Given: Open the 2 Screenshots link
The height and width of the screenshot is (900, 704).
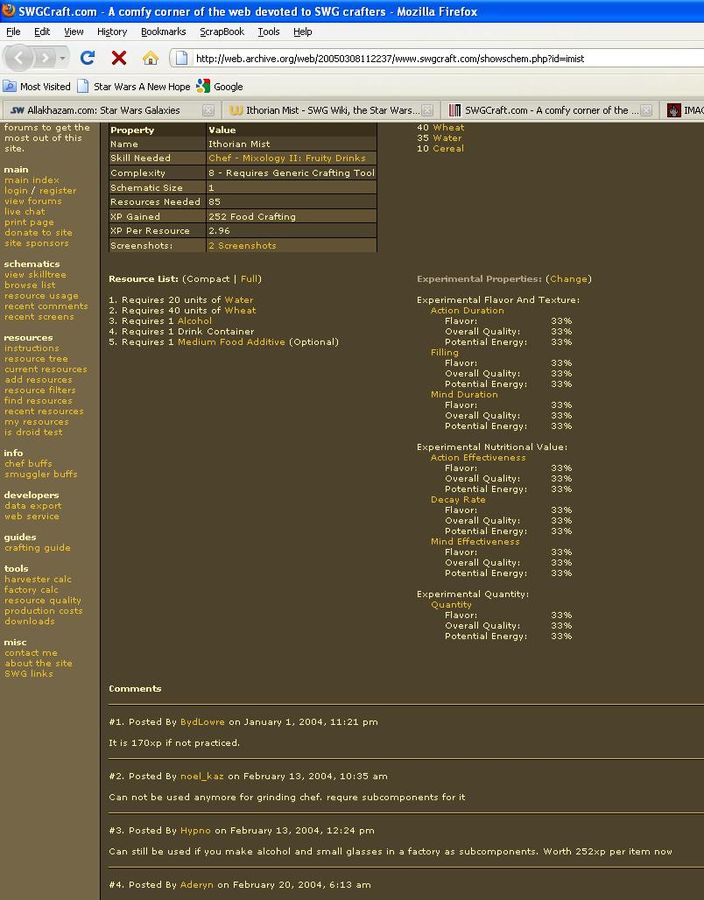Looking at the screenshot, I should click(242, 246).
